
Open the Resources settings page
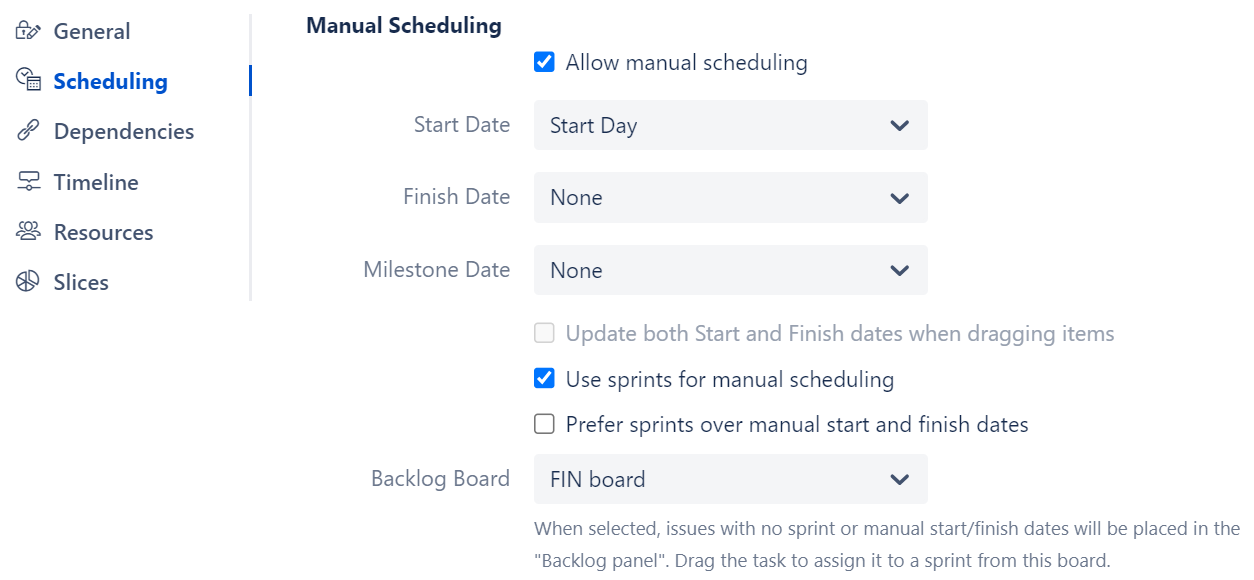(x=106, y=231)
